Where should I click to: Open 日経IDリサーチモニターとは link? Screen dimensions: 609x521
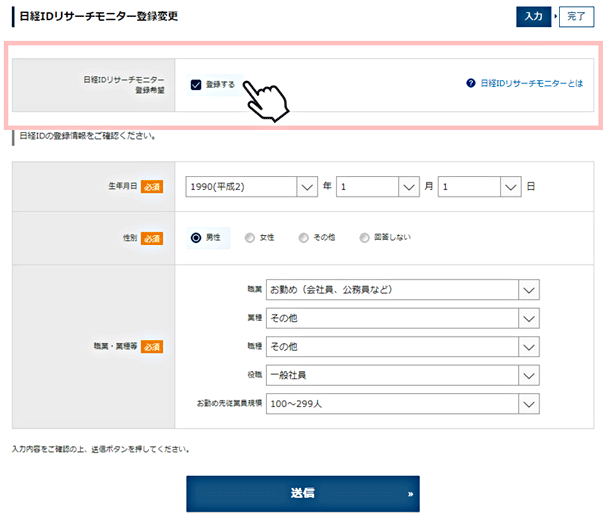pos(532,83)
